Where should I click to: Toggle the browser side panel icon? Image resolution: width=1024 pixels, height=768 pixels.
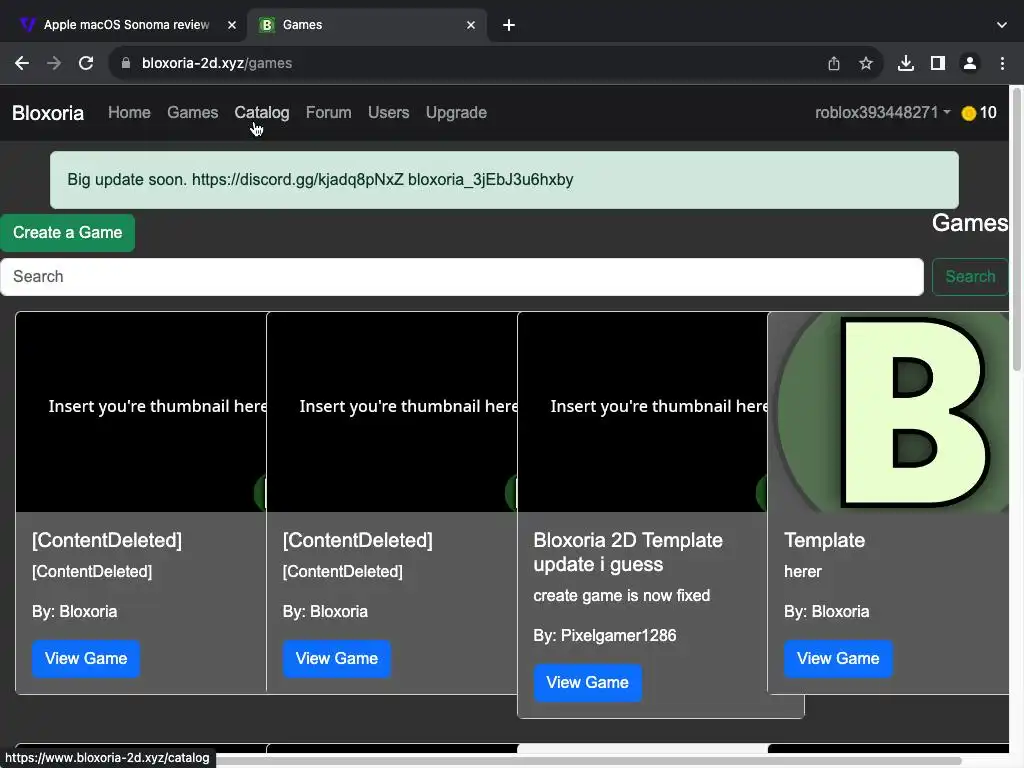[937, 63]
